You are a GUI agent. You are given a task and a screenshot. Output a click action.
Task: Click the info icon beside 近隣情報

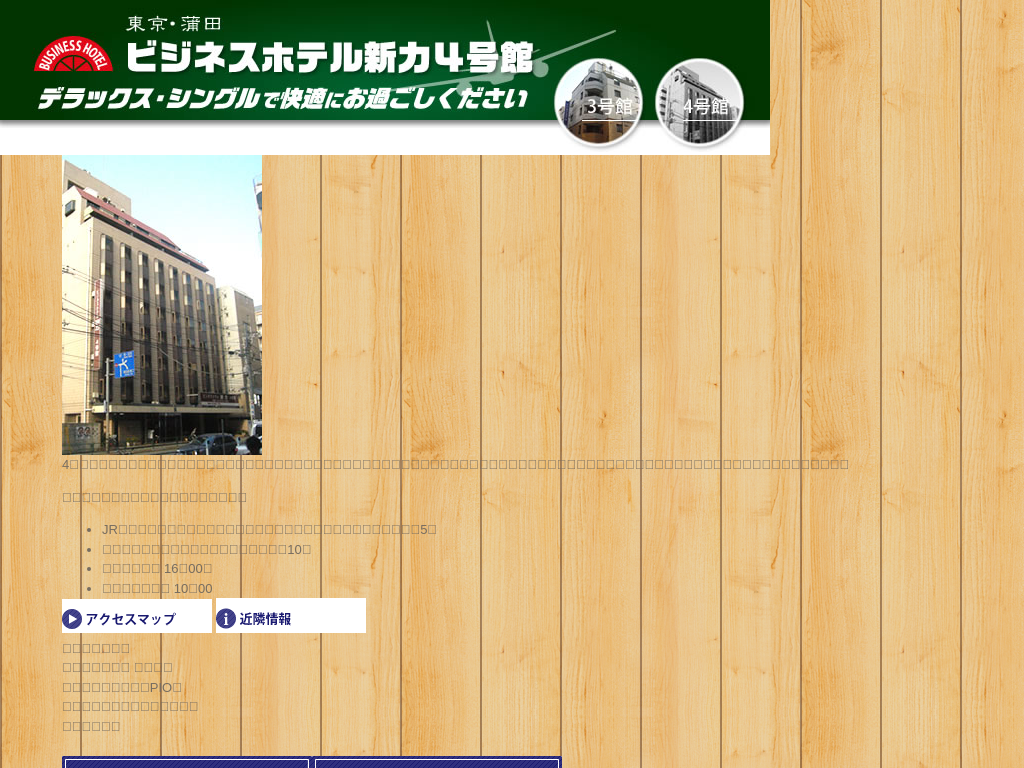(x=226, y=619)
